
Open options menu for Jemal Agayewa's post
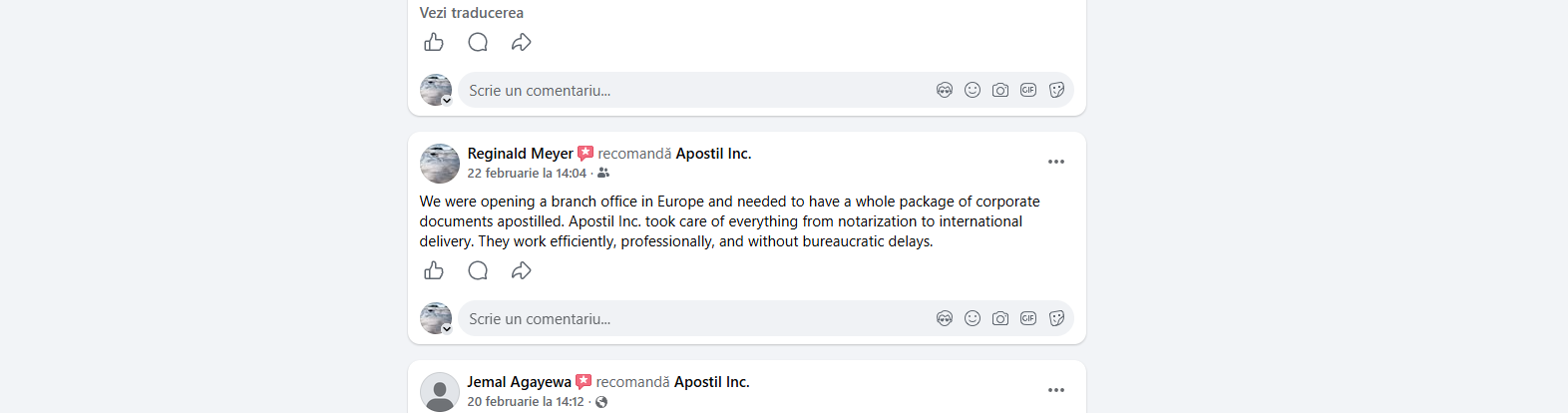(x=1056, y=390)
